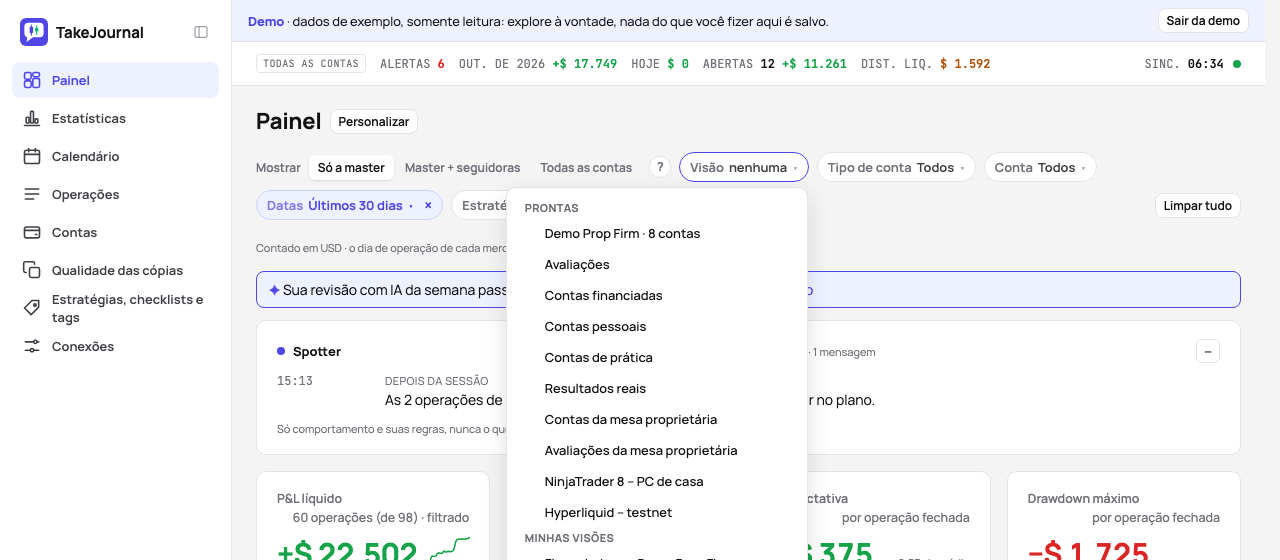Choose the NinjaTrader 8 – PC de casa view

click(x=657, y=482)
